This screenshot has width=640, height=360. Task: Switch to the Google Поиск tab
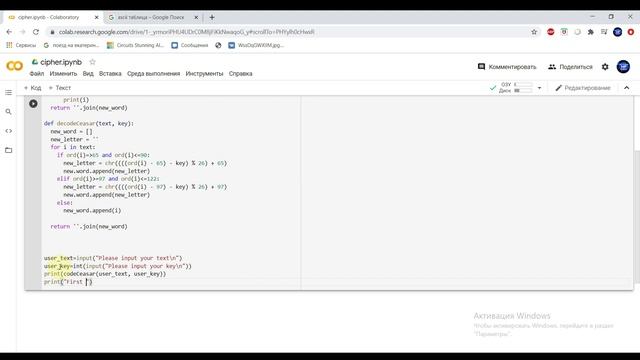(x=152, y=18)
